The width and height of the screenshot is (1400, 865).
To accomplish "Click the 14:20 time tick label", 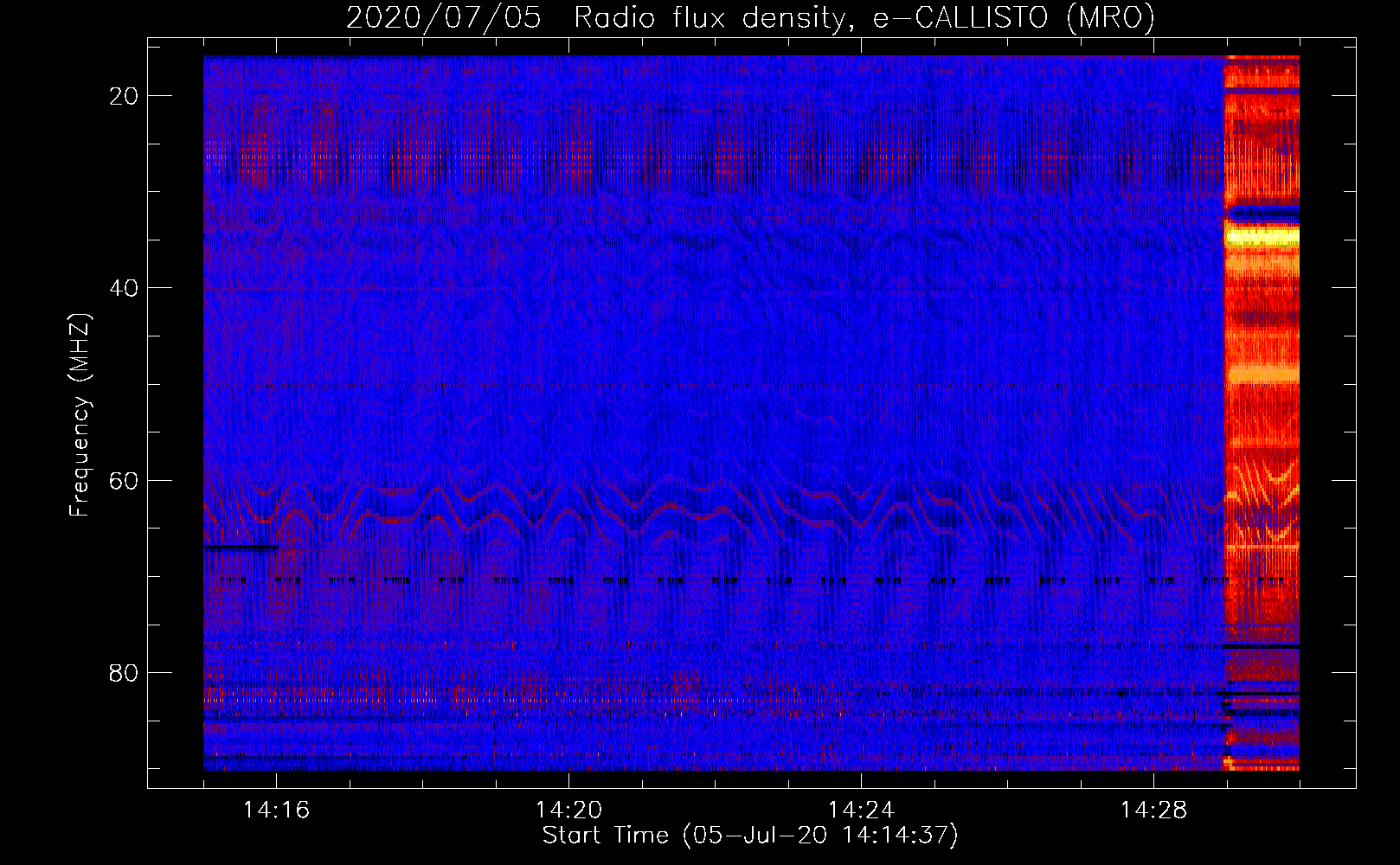I will [568, 810].
